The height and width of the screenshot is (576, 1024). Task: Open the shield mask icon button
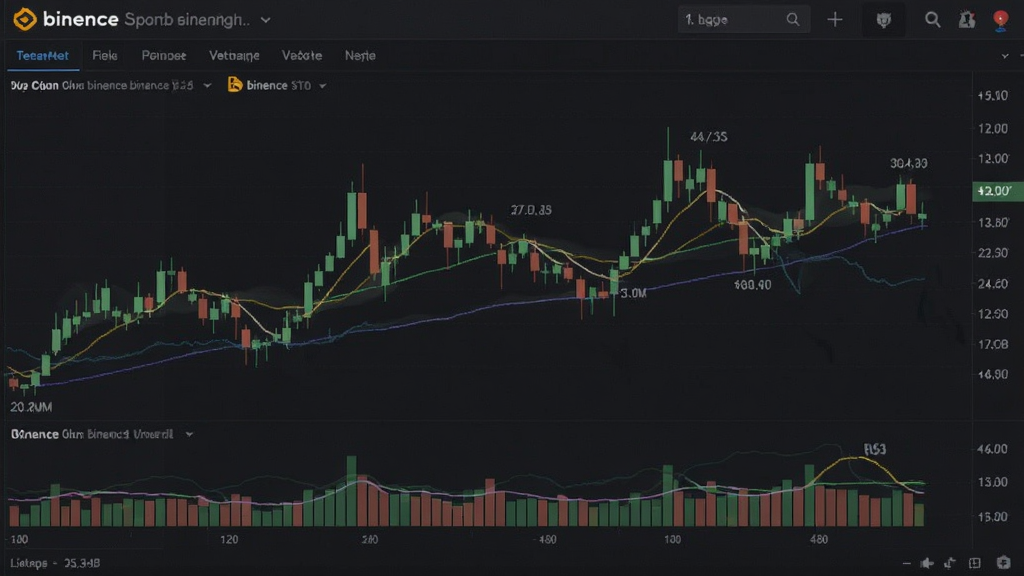pyautogui.click(x=884, y=20)
